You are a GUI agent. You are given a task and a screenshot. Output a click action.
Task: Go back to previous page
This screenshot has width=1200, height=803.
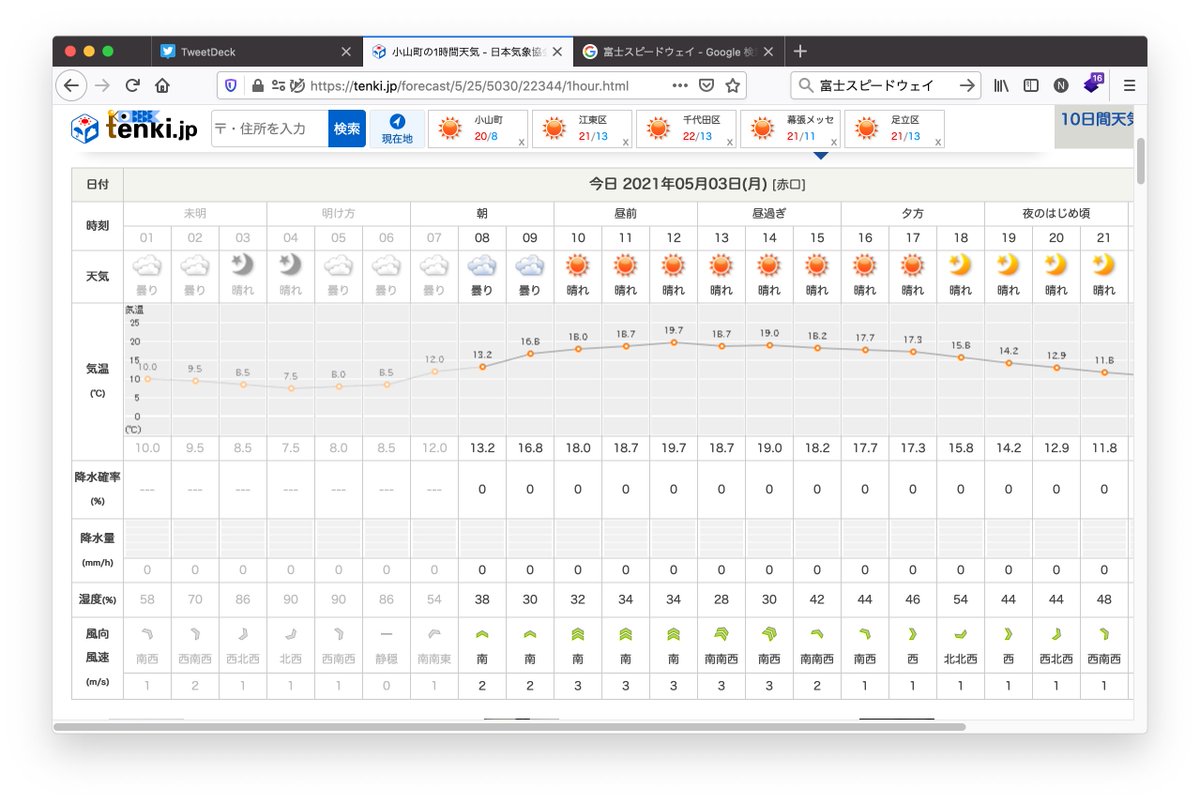click(71, 86)
